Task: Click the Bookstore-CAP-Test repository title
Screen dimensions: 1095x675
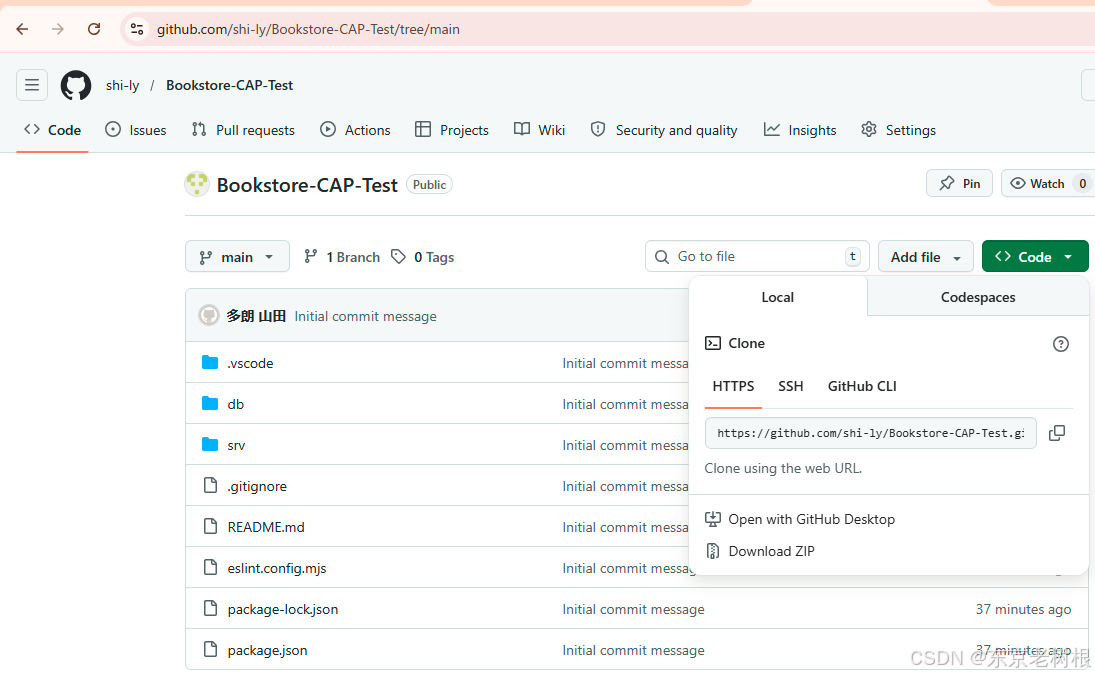Action: click(307, 185)
